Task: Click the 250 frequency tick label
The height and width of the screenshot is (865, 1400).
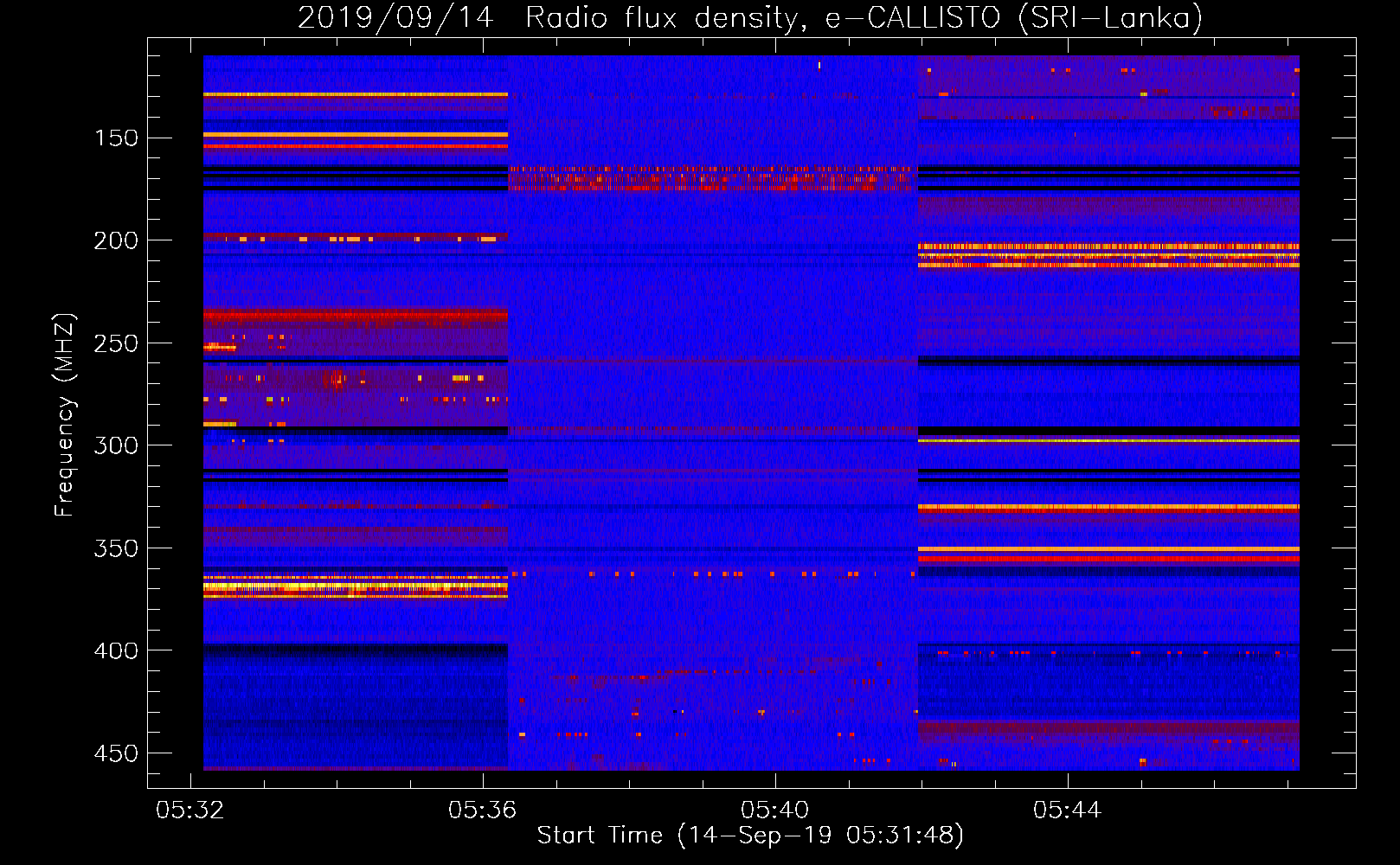Action: tap(116, 343)
